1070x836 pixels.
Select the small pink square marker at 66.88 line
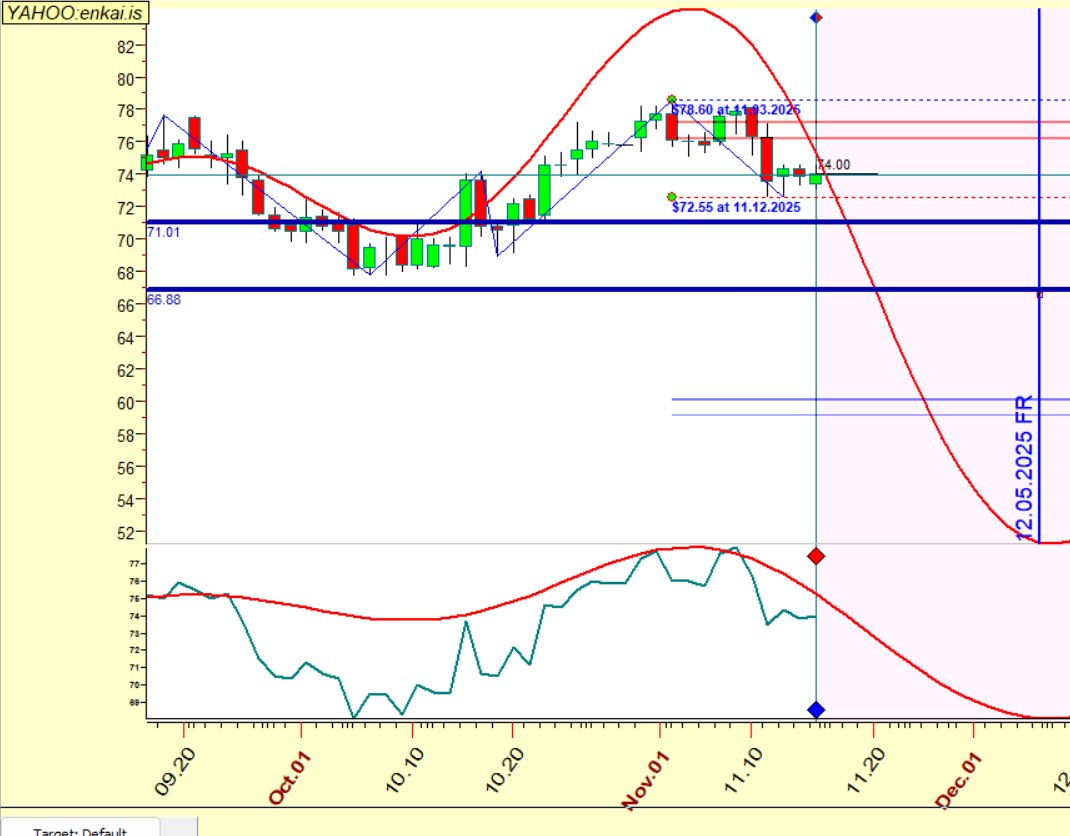point(1039,295)
